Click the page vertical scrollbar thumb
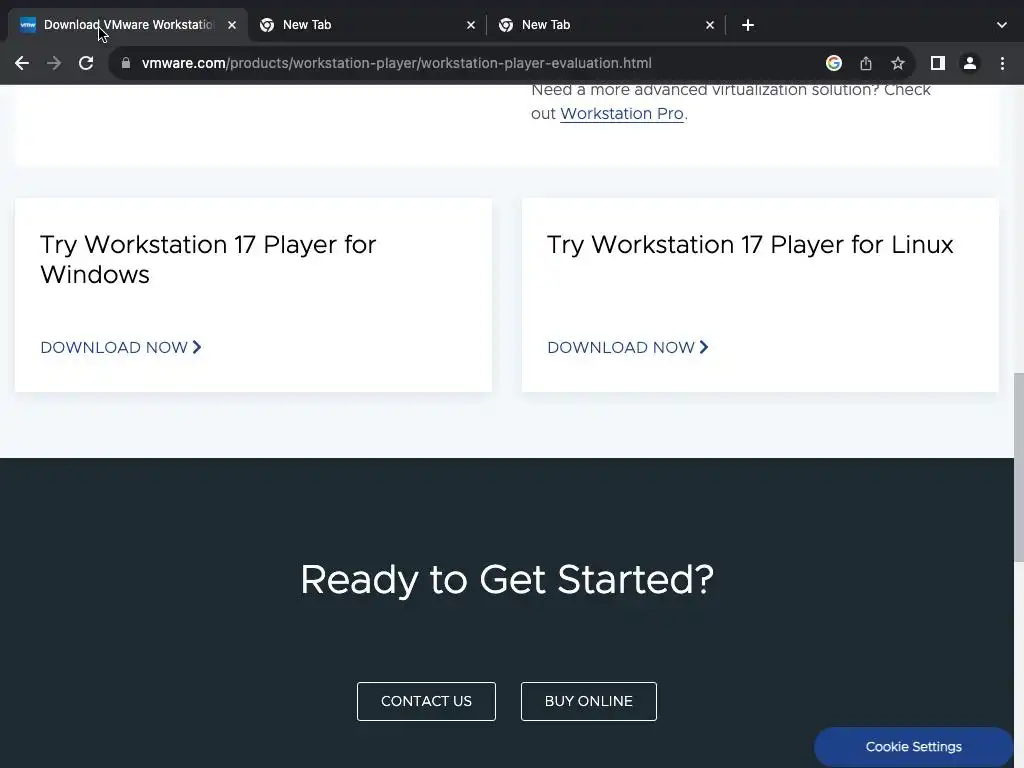 [1019, 466]
